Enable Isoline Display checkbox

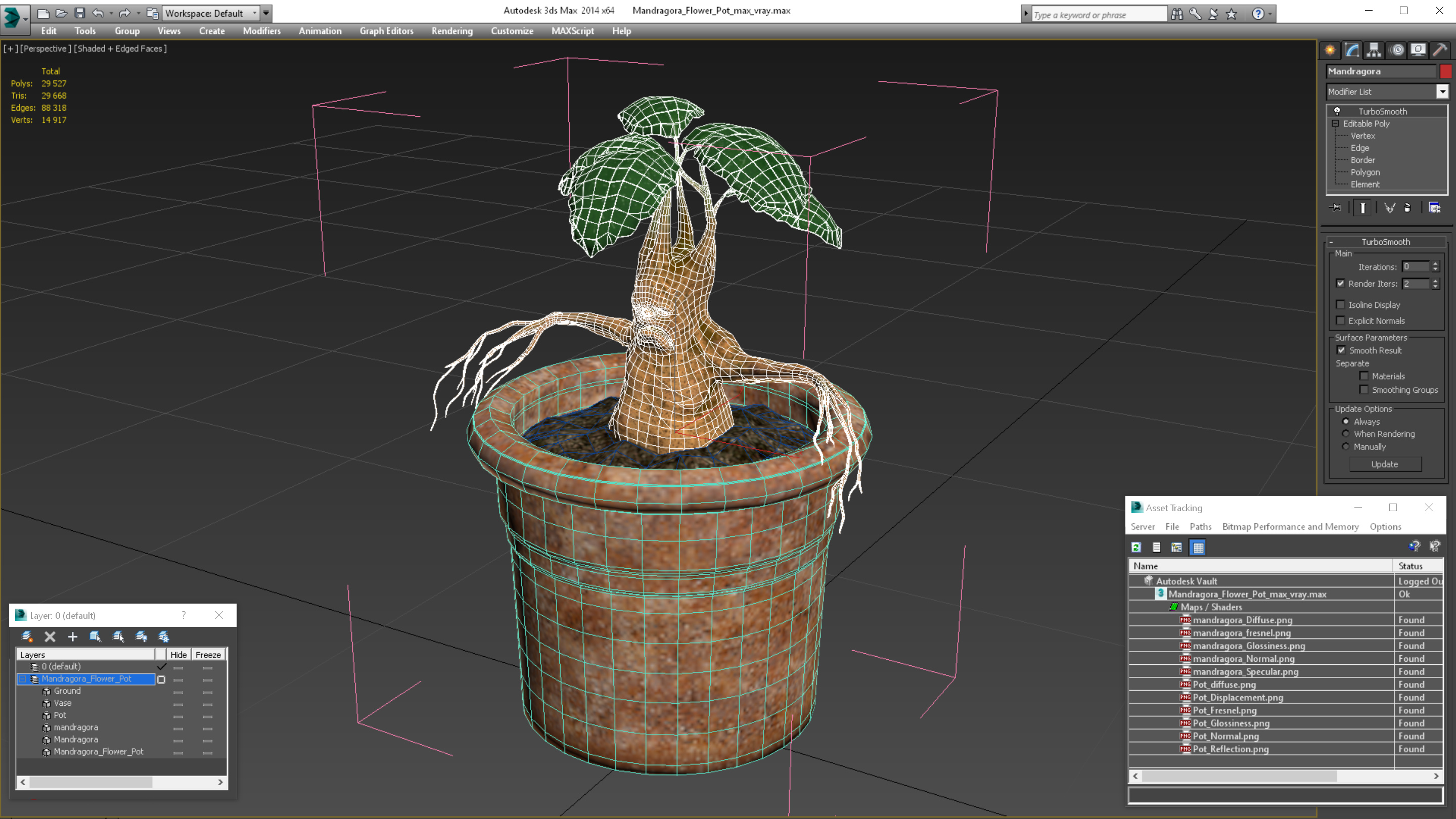[1340, 305]
